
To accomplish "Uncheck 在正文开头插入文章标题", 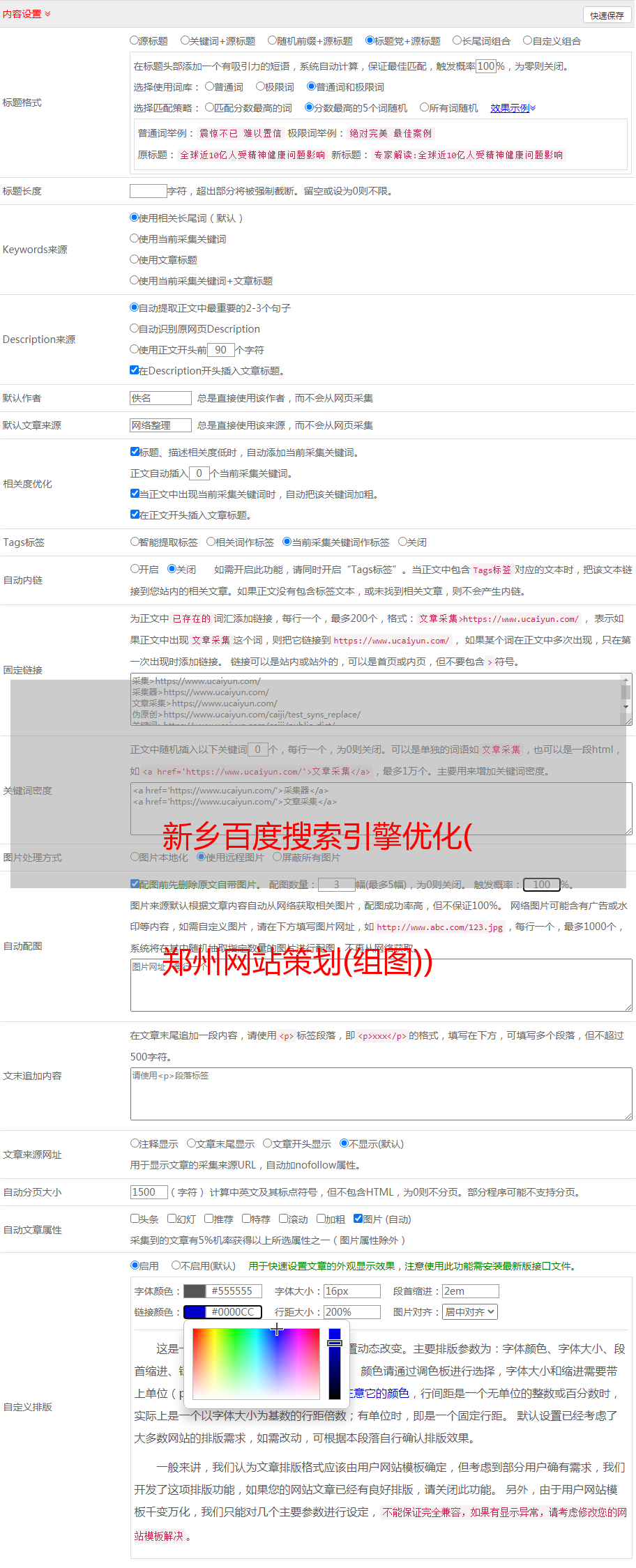I will click(135, 515).
